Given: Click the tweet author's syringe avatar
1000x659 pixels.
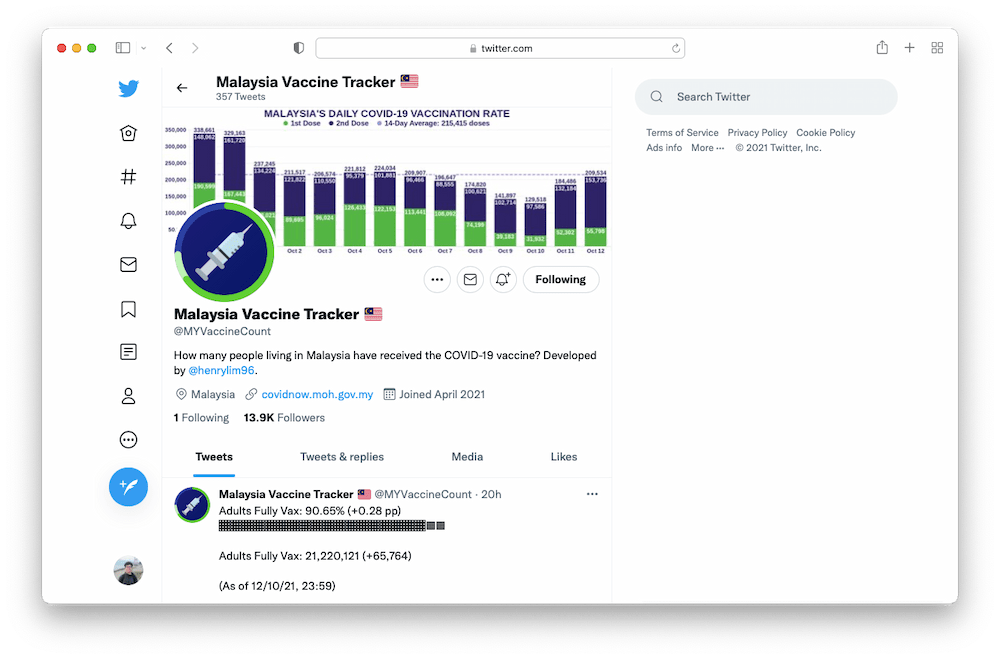Looking at the screenshot, I should [192, 505].
